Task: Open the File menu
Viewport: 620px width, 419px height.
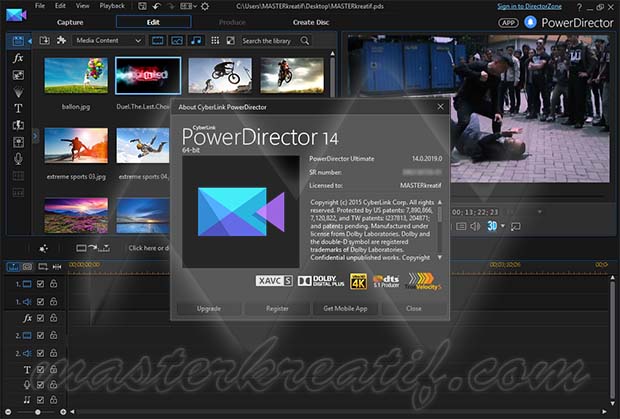Action: pyautogui.click(x=40, y=6)
